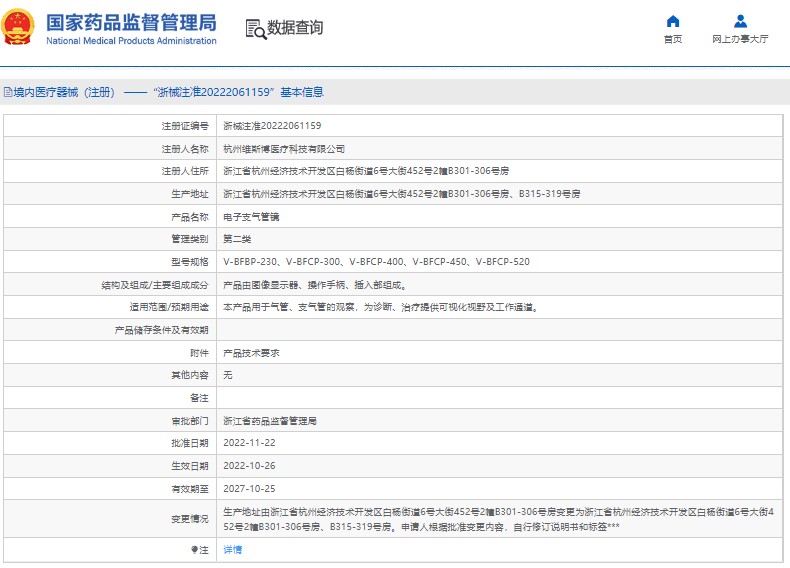Viewport: 790px width, 568px height.
Task: Click the 产品技术要求 attachment cell
Action: click(x=250, y=353)
